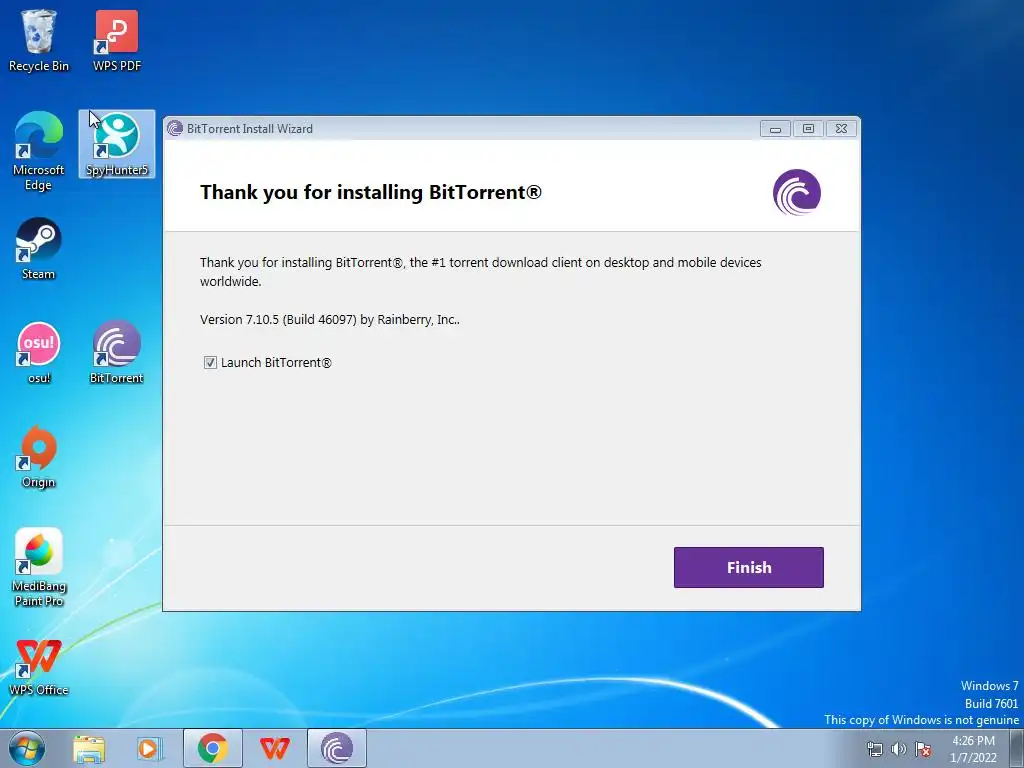Viewport: 1024px width, 768px height.
Task: Select the Origin desktop shortcut
Action: point(39,456)
